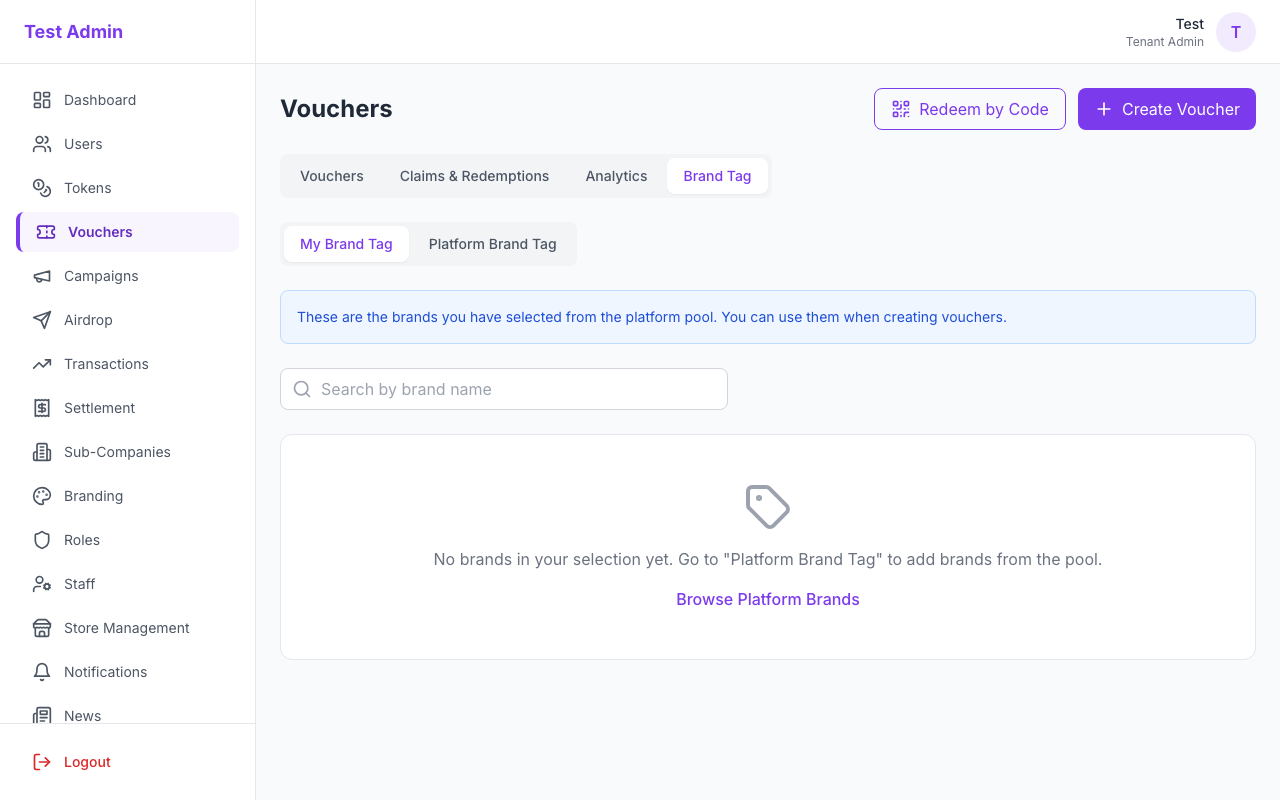Click the Tokens coins icon
Image resolution: width=1280 pixels, height=800 pixels.
pos(42,188)
